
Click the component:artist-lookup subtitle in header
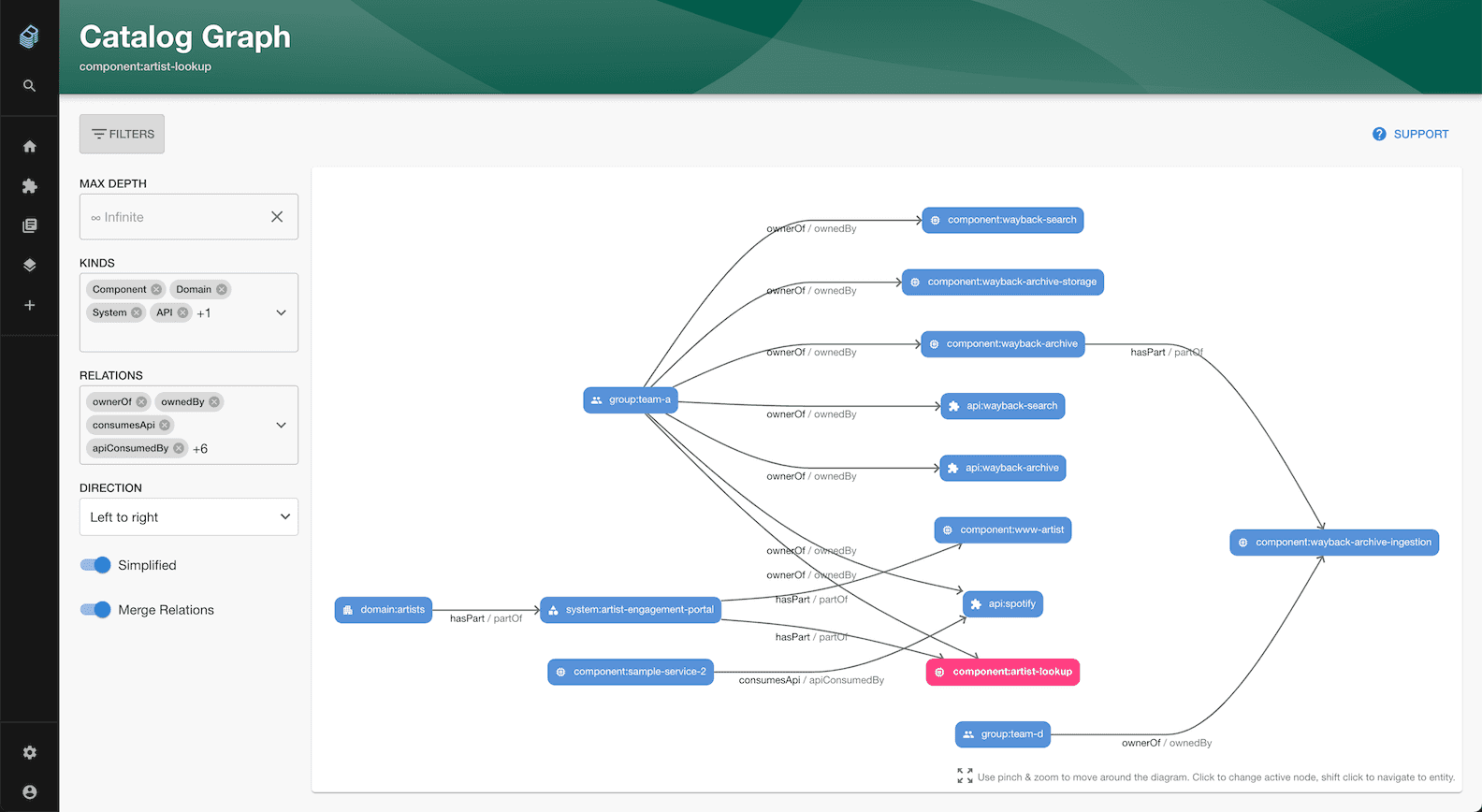coord(145,66)
